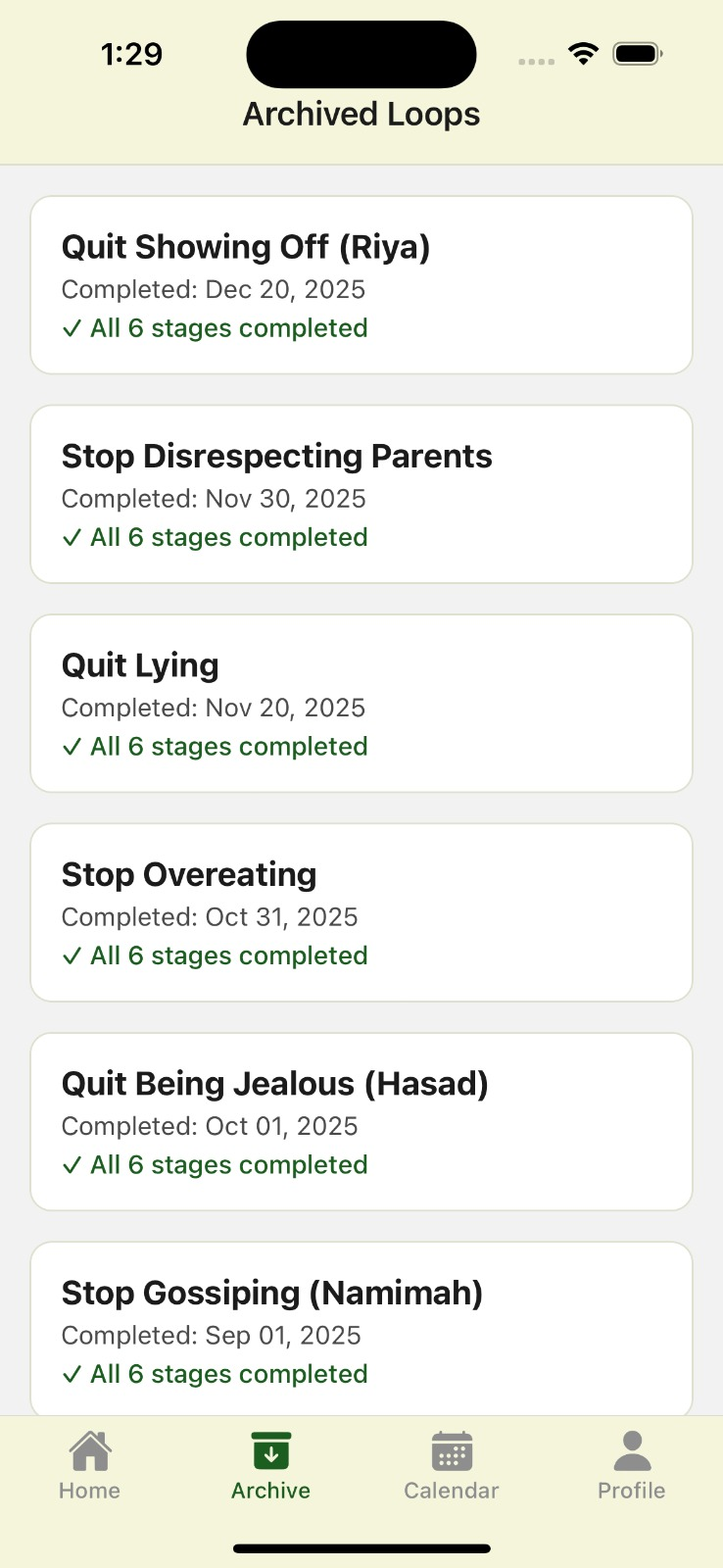Tap the Wi-Fi status icon
Image resolution: width=723 pixels, height=1568 pixels.
584,54
